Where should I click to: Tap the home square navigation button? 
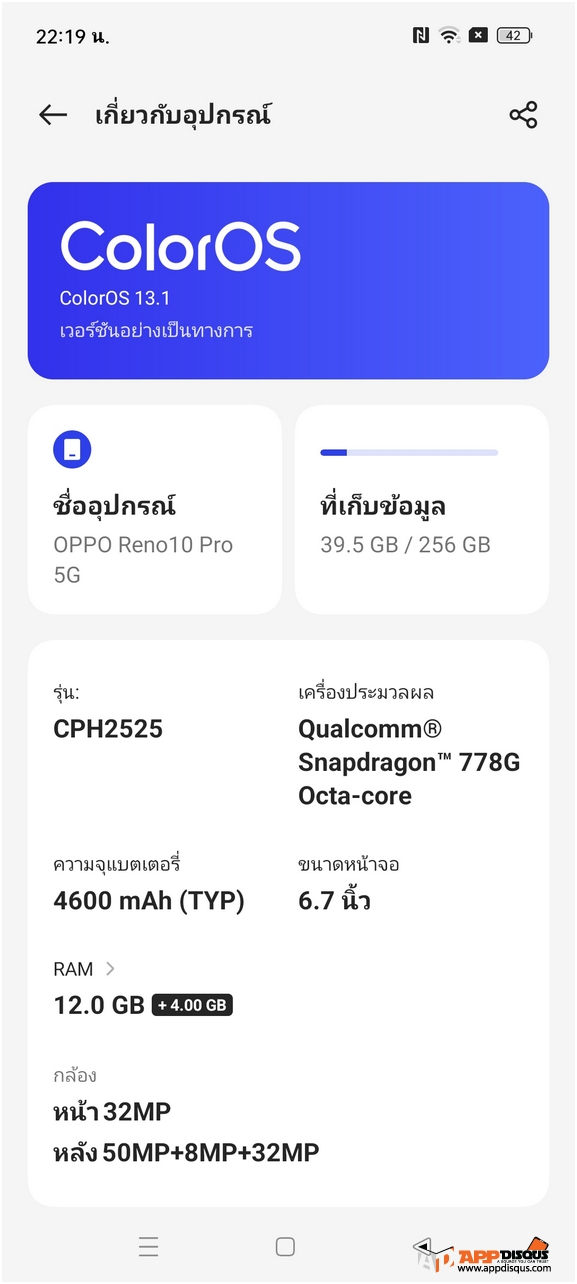tap(285, 1246)
